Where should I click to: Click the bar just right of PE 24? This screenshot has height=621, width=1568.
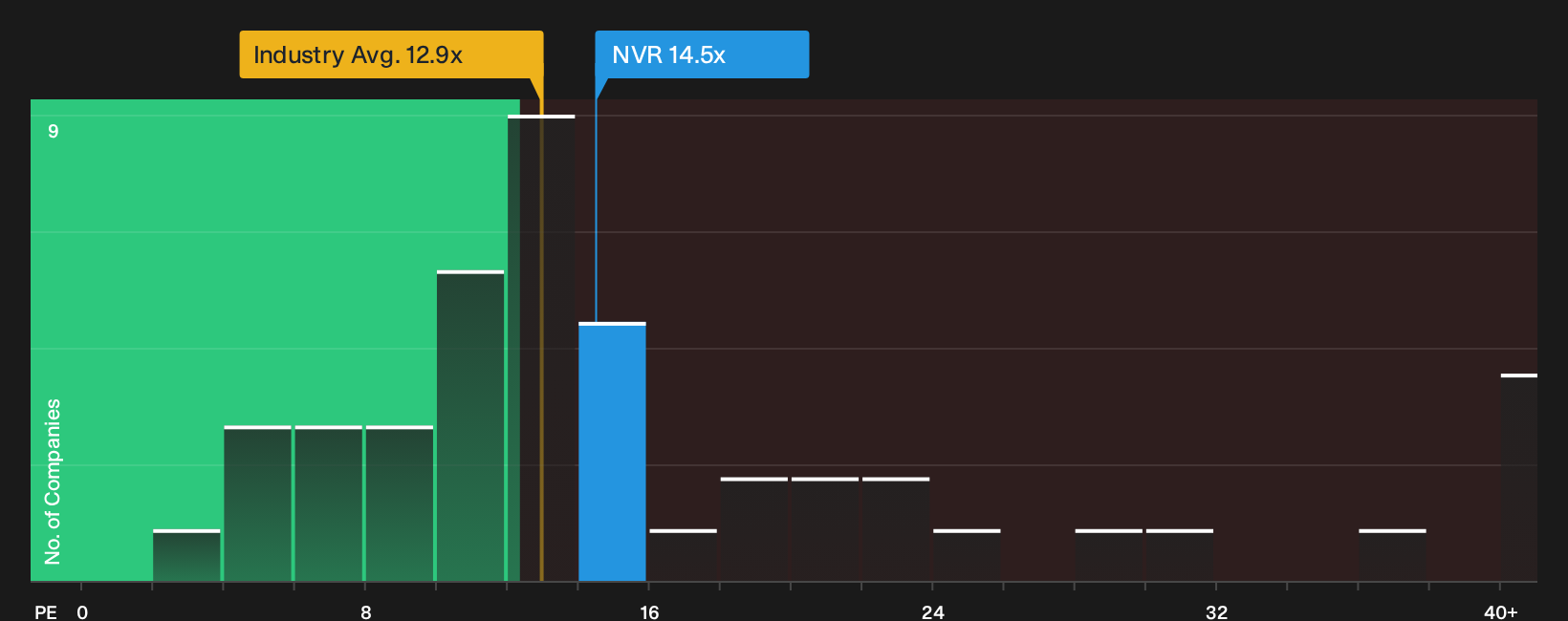[x=967, y=555]
